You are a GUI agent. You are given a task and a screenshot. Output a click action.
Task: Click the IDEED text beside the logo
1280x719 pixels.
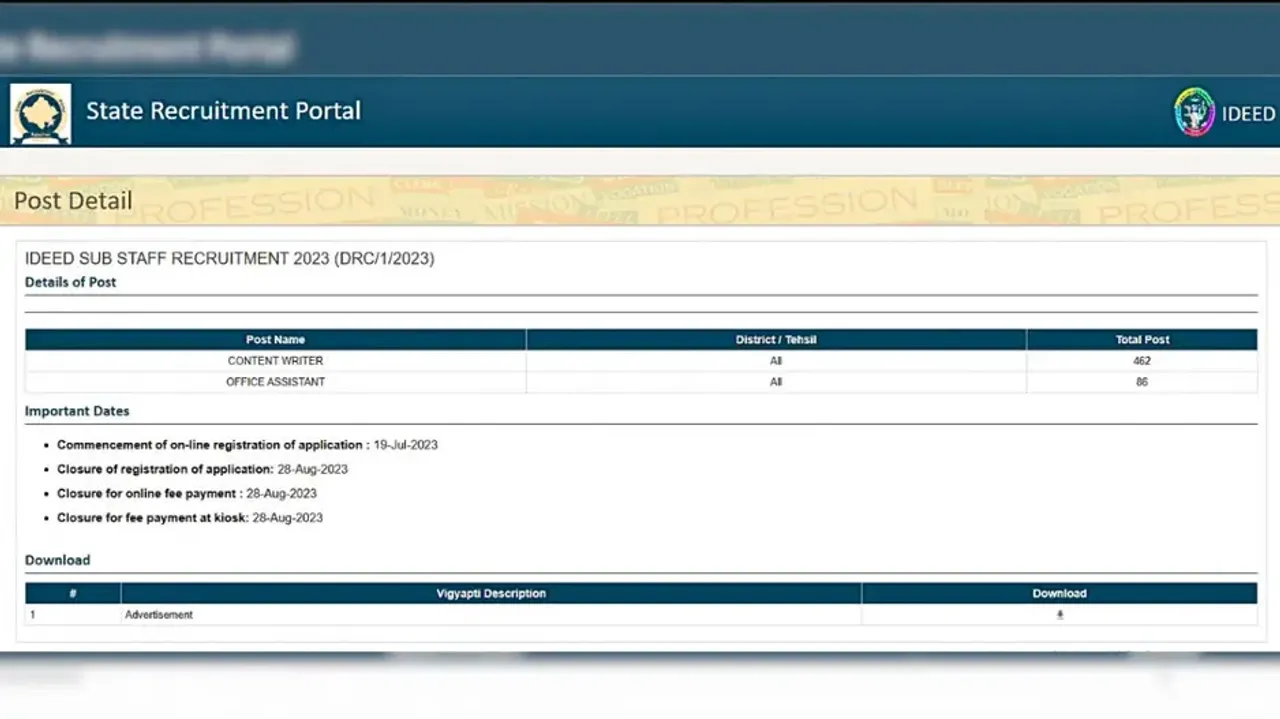[x=1248, y=114]
